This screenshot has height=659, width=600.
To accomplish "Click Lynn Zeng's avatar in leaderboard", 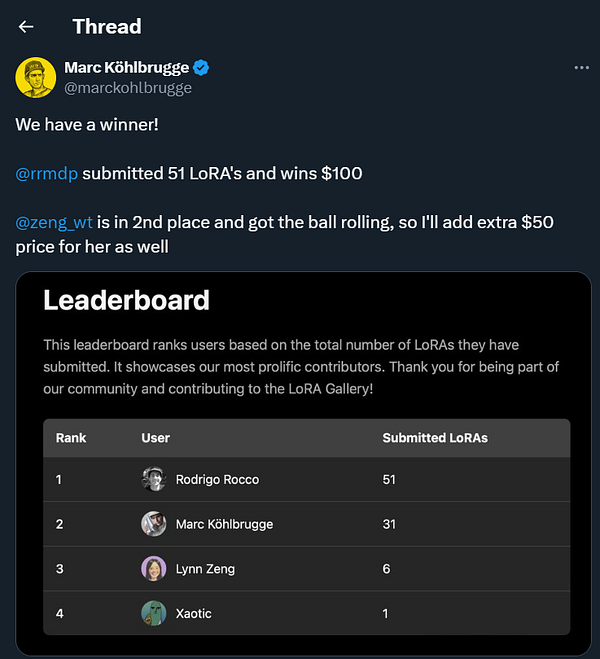I will click(x=153, y=569).
